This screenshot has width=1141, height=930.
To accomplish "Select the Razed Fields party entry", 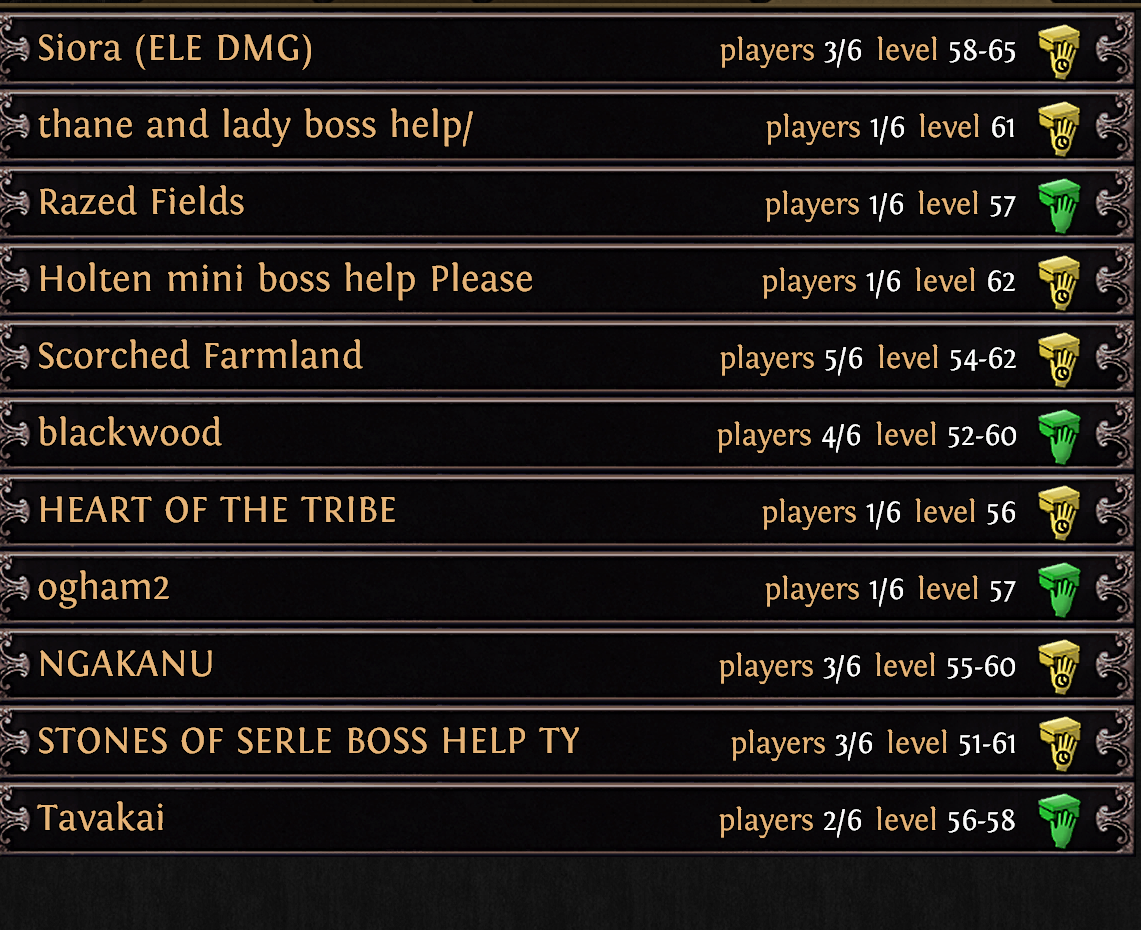I will pyautogui.click(x=568, y=202).
